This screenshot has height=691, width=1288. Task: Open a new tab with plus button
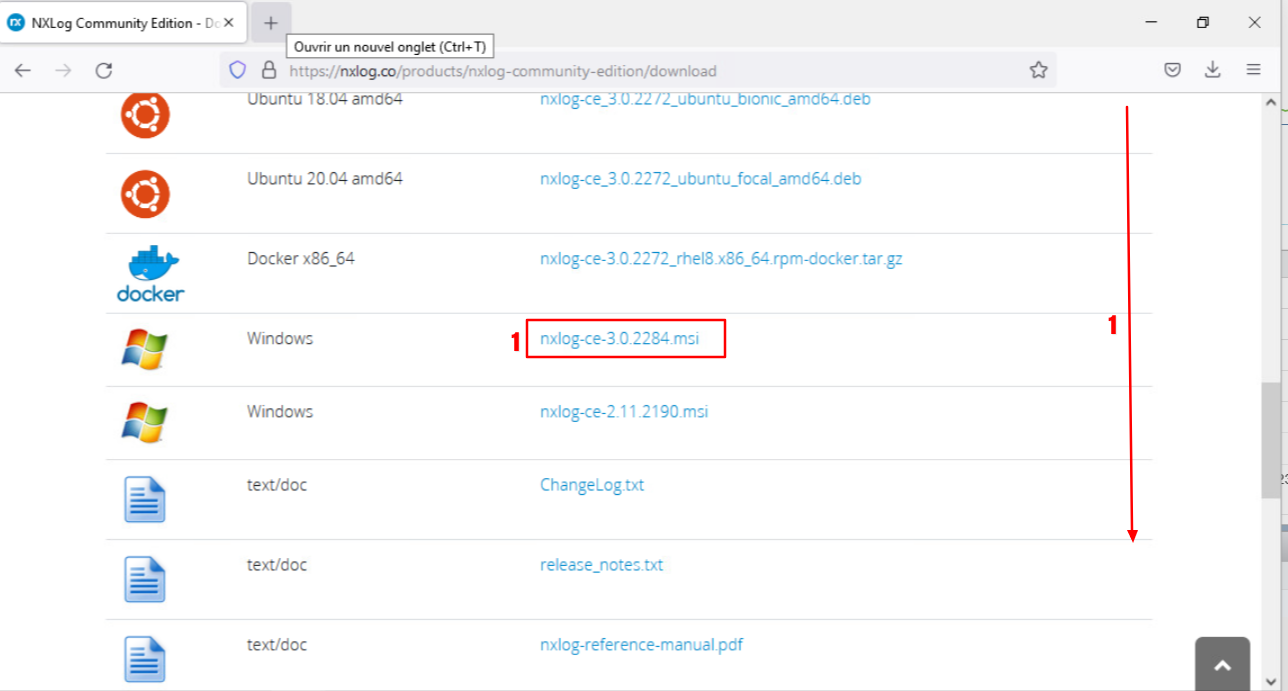click(x=270, y=23)
